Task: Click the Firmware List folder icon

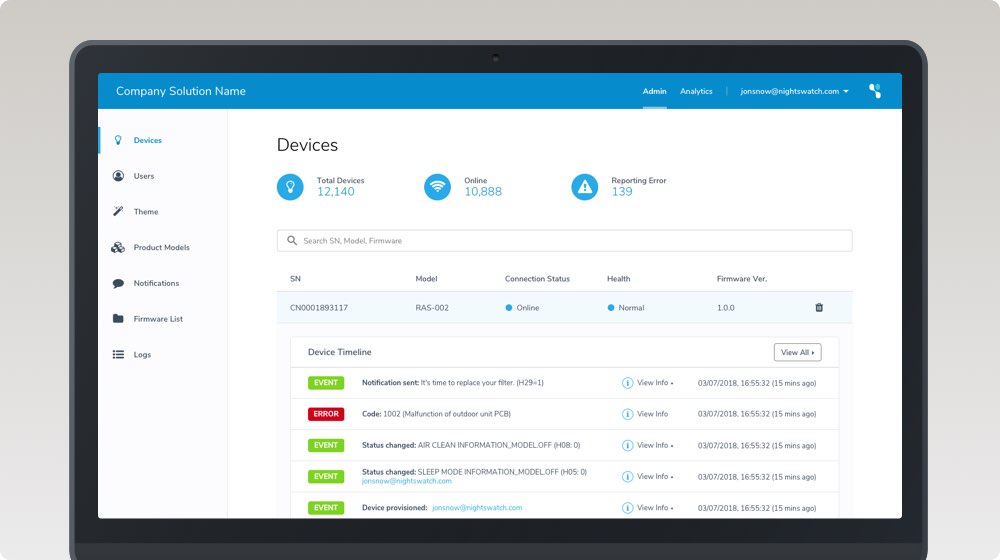Action: [x=118, y=319]
